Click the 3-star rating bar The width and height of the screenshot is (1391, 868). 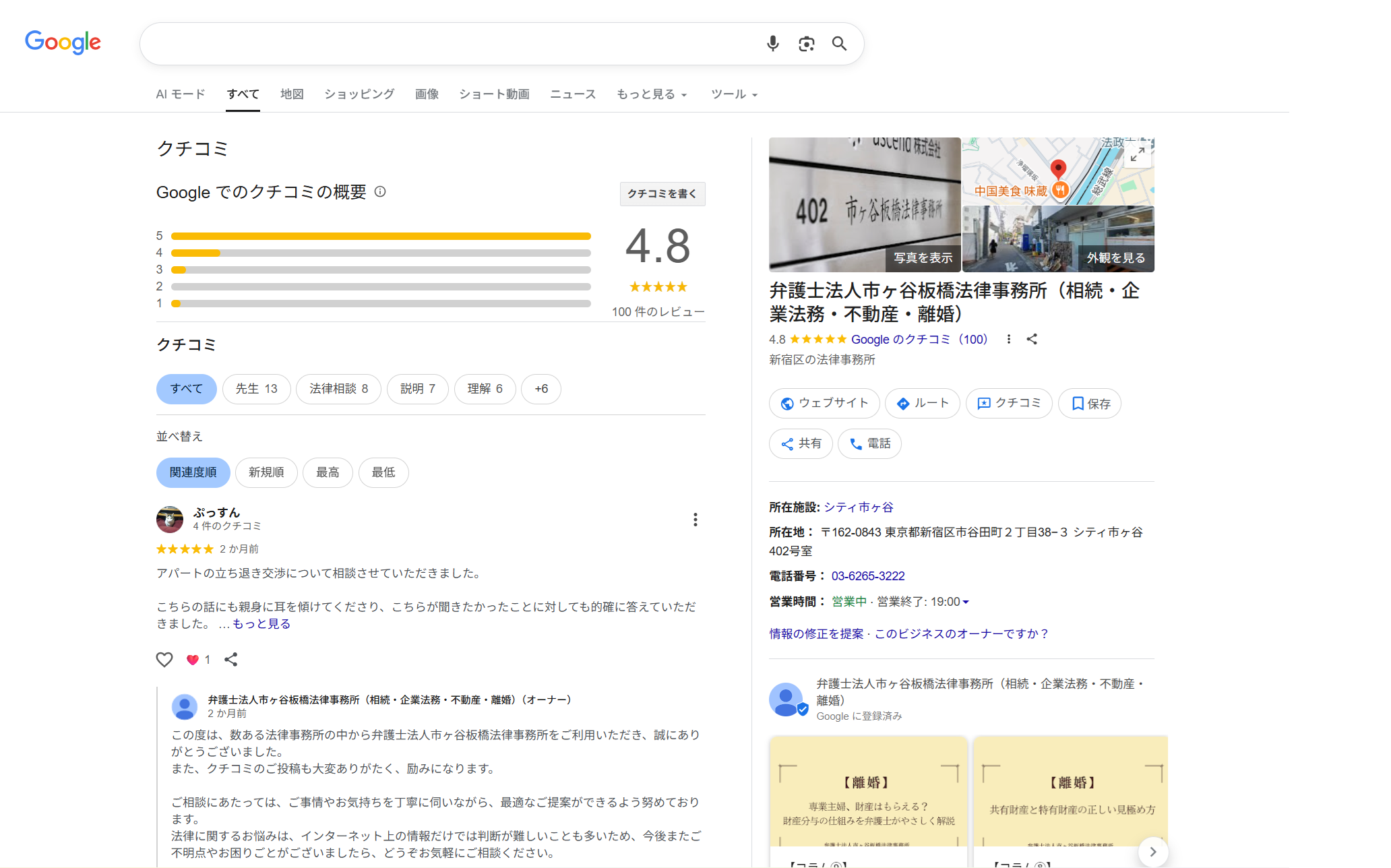pyautogui.click(x=381, y=270)
